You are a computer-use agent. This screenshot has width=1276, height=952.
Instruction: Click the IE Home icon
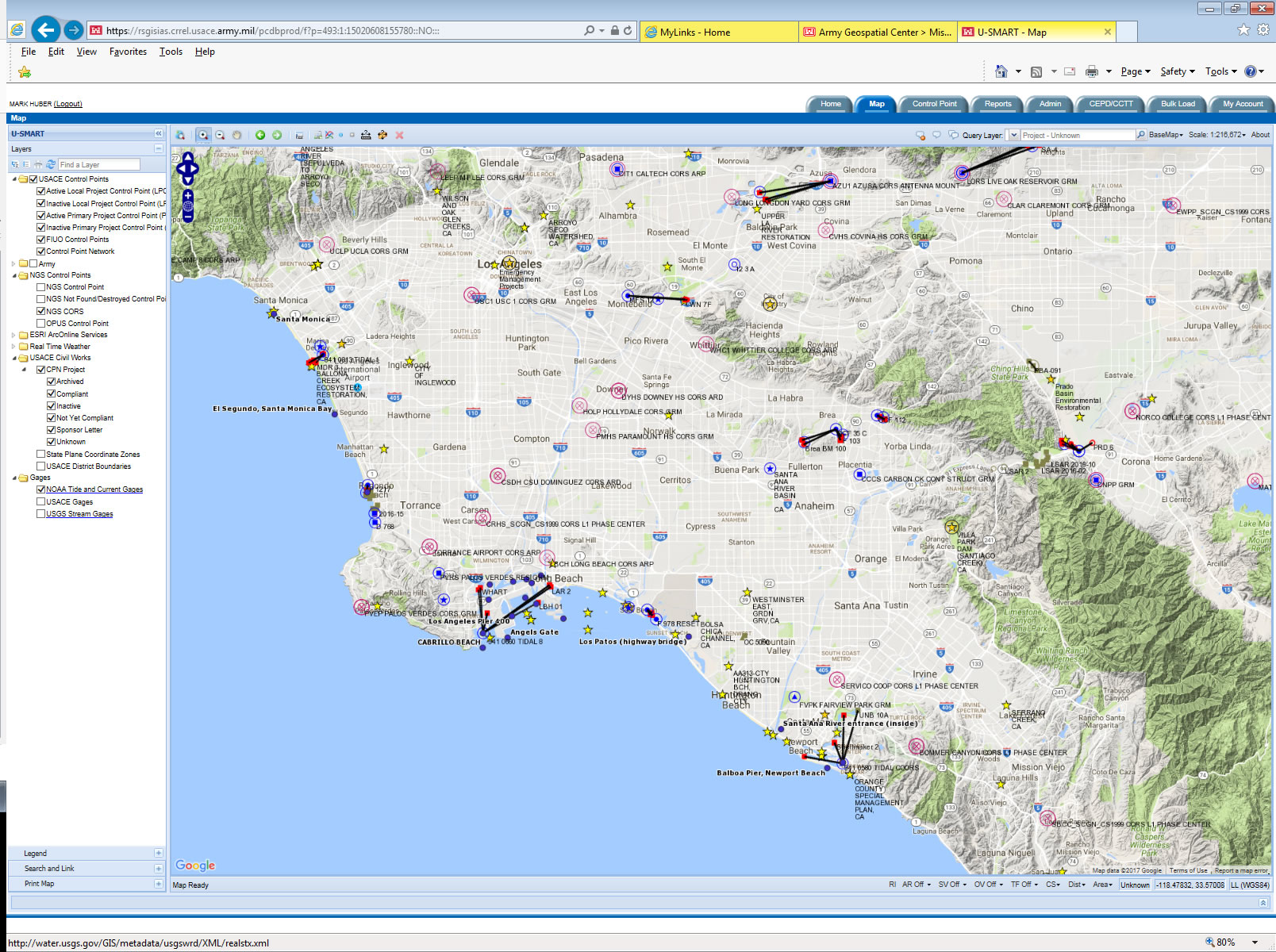1001,71
